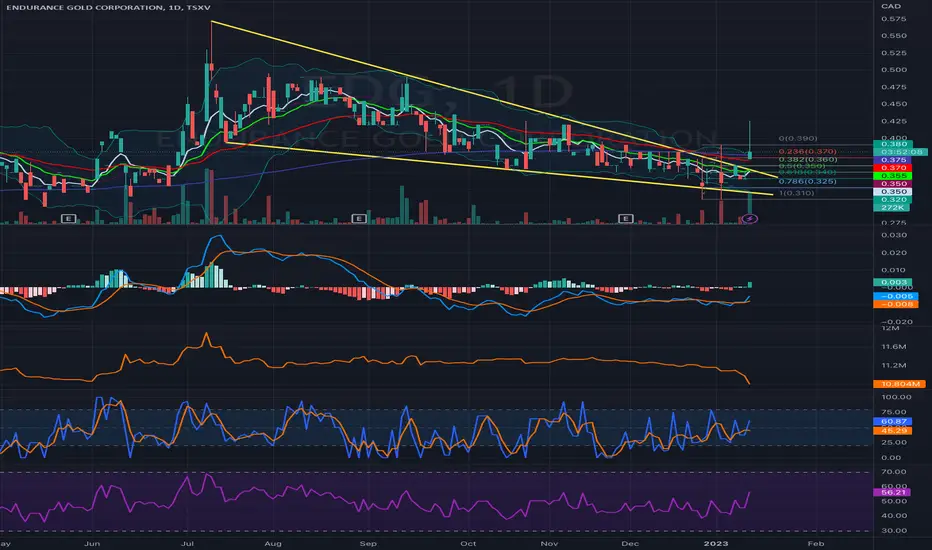Click the 0.575 price axis tick
This screenshot has width=932, height=550.
(894, 19)
